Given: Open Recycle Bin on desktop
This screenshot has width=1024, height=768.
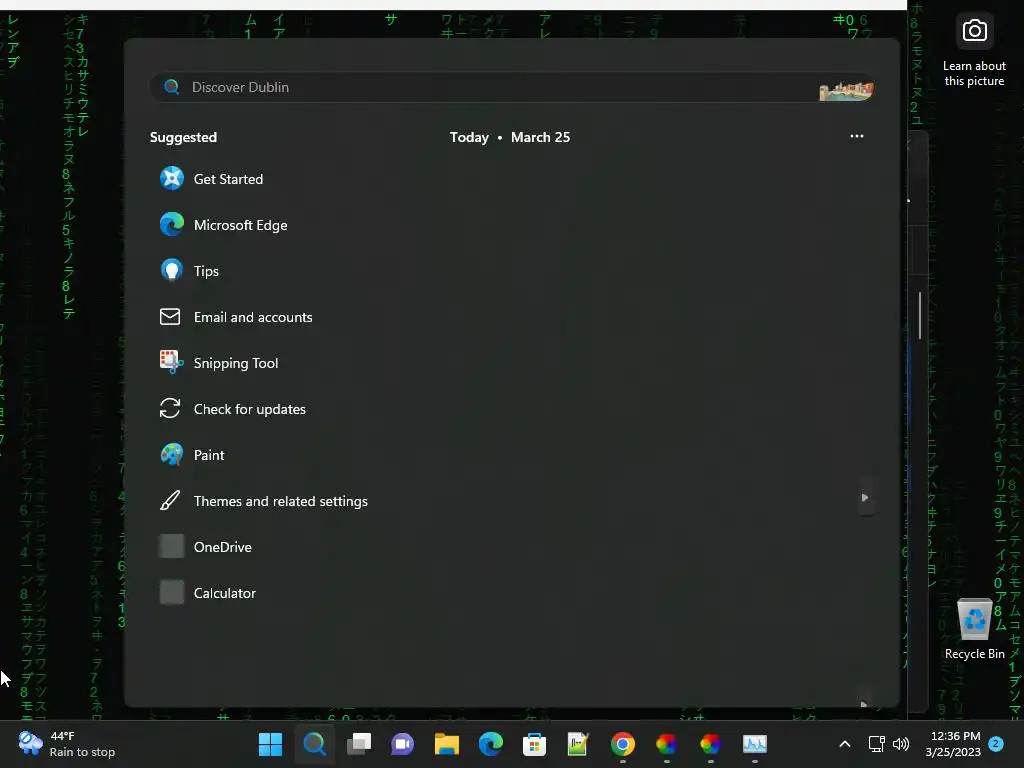Looking at the screenshot, I should click(974, 629).
